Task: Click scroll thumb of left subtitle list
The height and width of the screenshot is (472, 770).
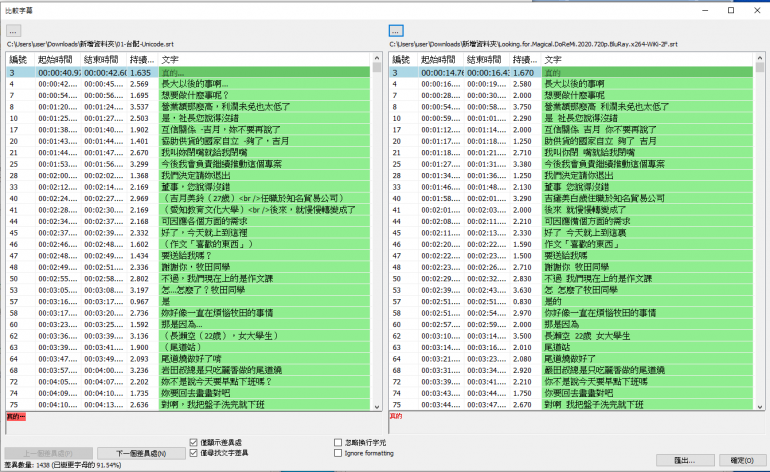Action: [377, 67]
